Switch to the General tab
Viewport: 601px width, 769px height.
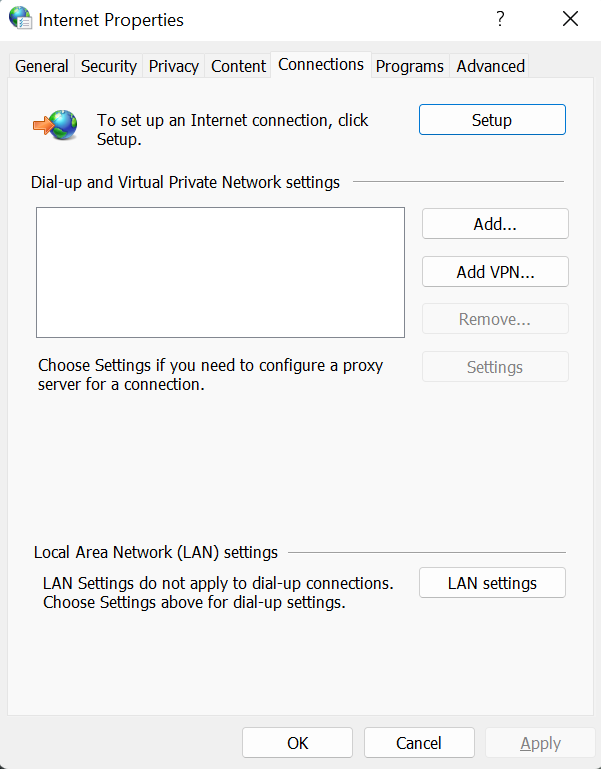click(42, 66)
